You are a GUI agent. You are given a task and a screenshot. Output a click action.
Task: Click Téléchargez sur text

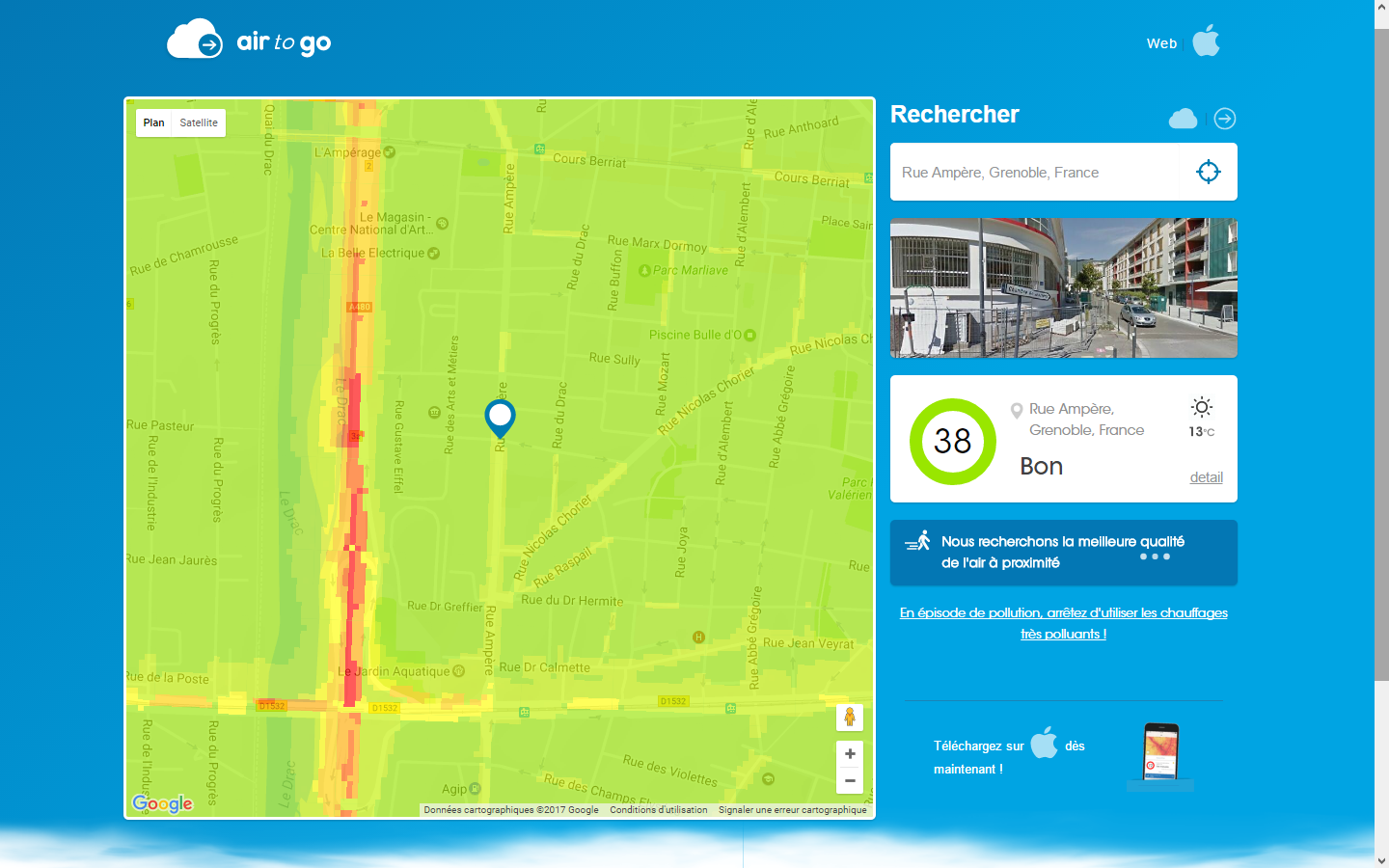click(978, 746)
